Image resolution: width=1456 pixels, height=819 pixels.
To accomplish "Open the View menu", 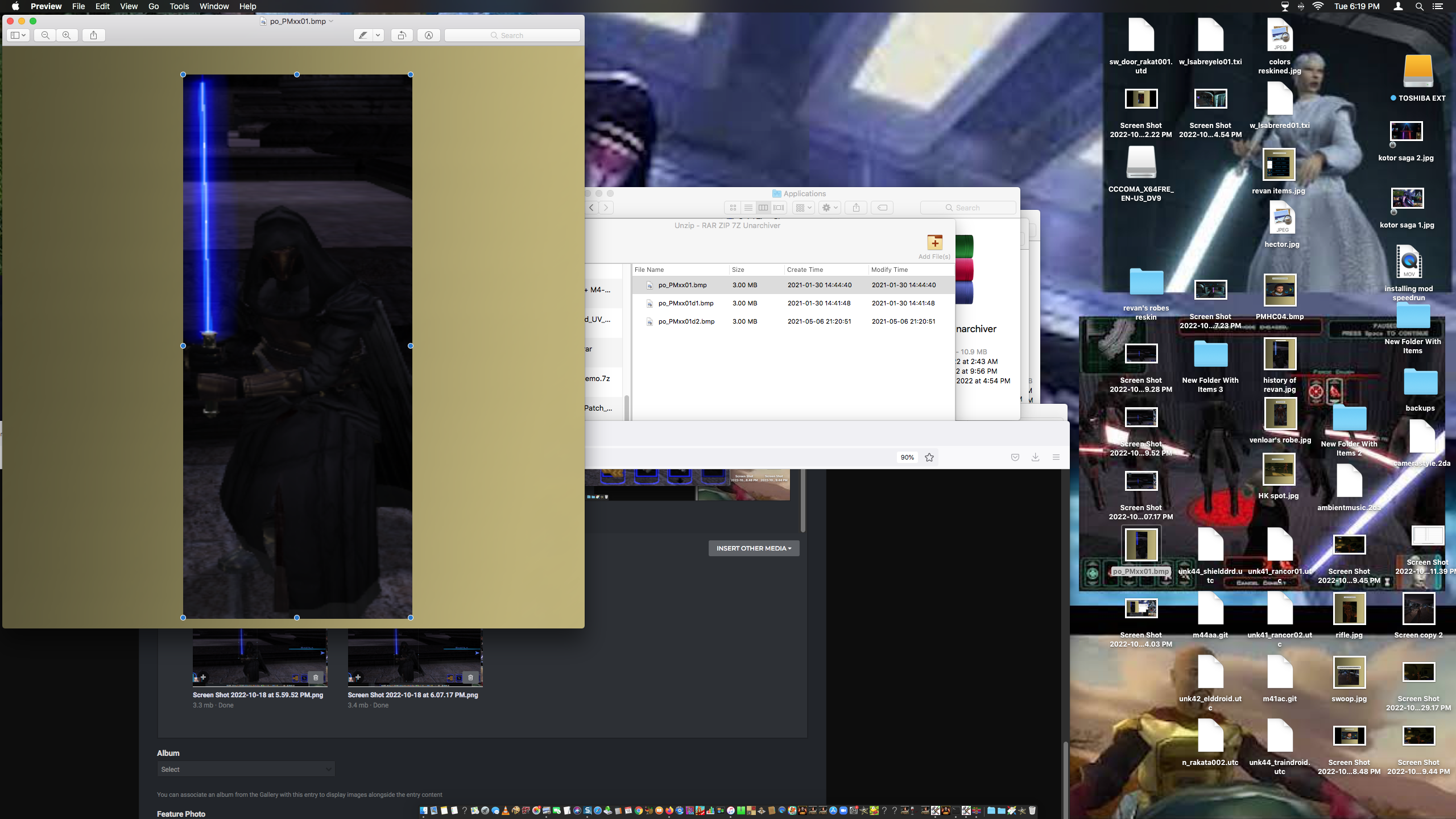I will tap(129, 6).
